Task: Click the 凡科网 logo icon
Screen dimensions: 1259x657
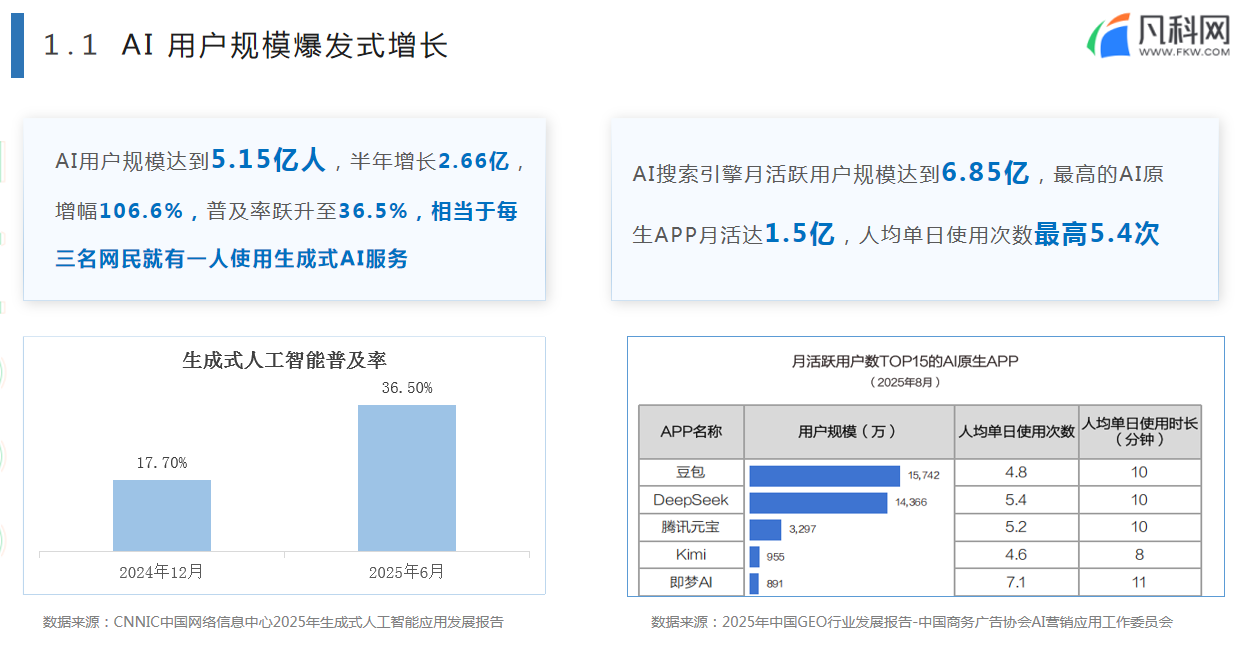Action: 1109,38
